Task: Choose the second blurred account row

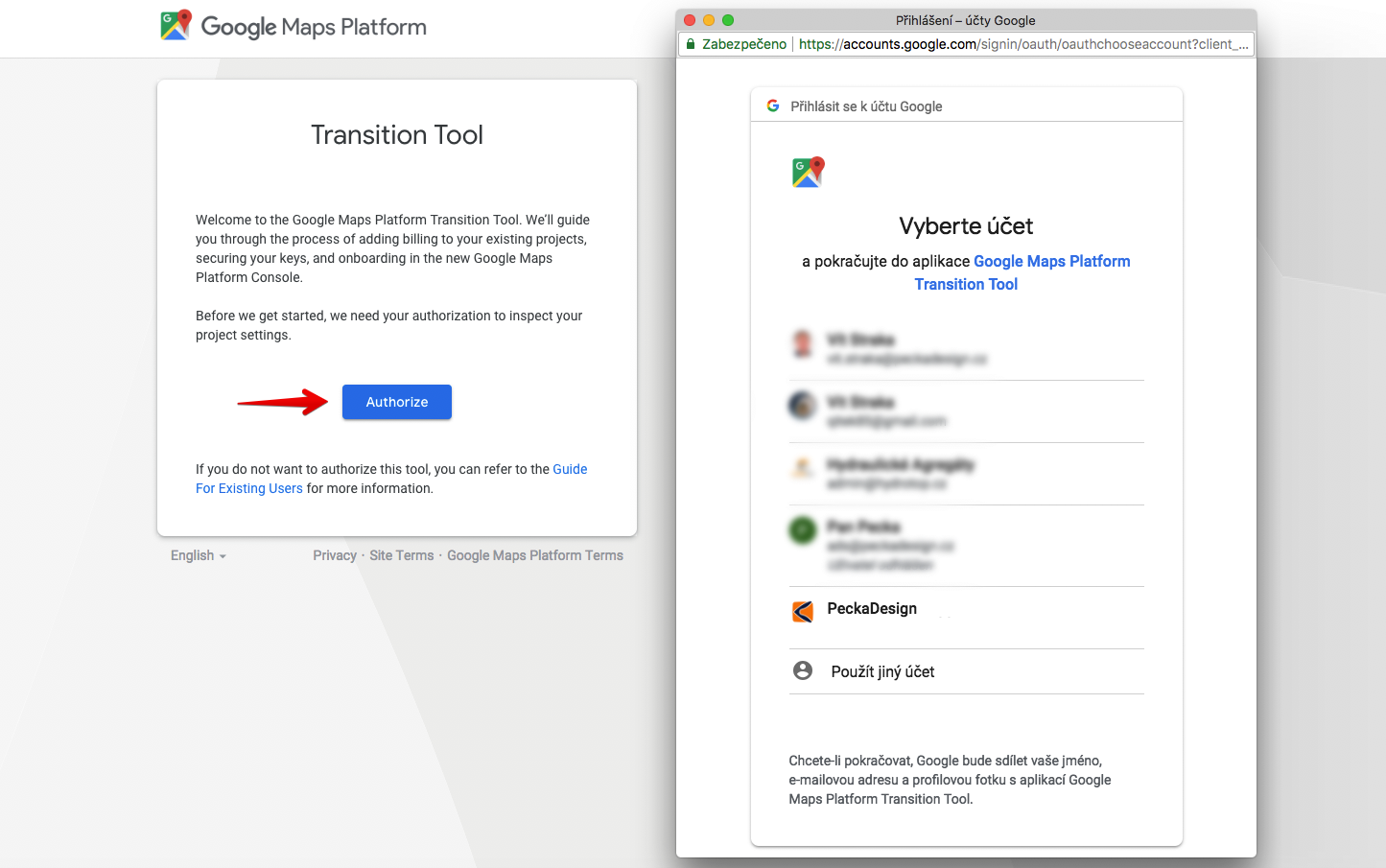Action: (966, 411)
